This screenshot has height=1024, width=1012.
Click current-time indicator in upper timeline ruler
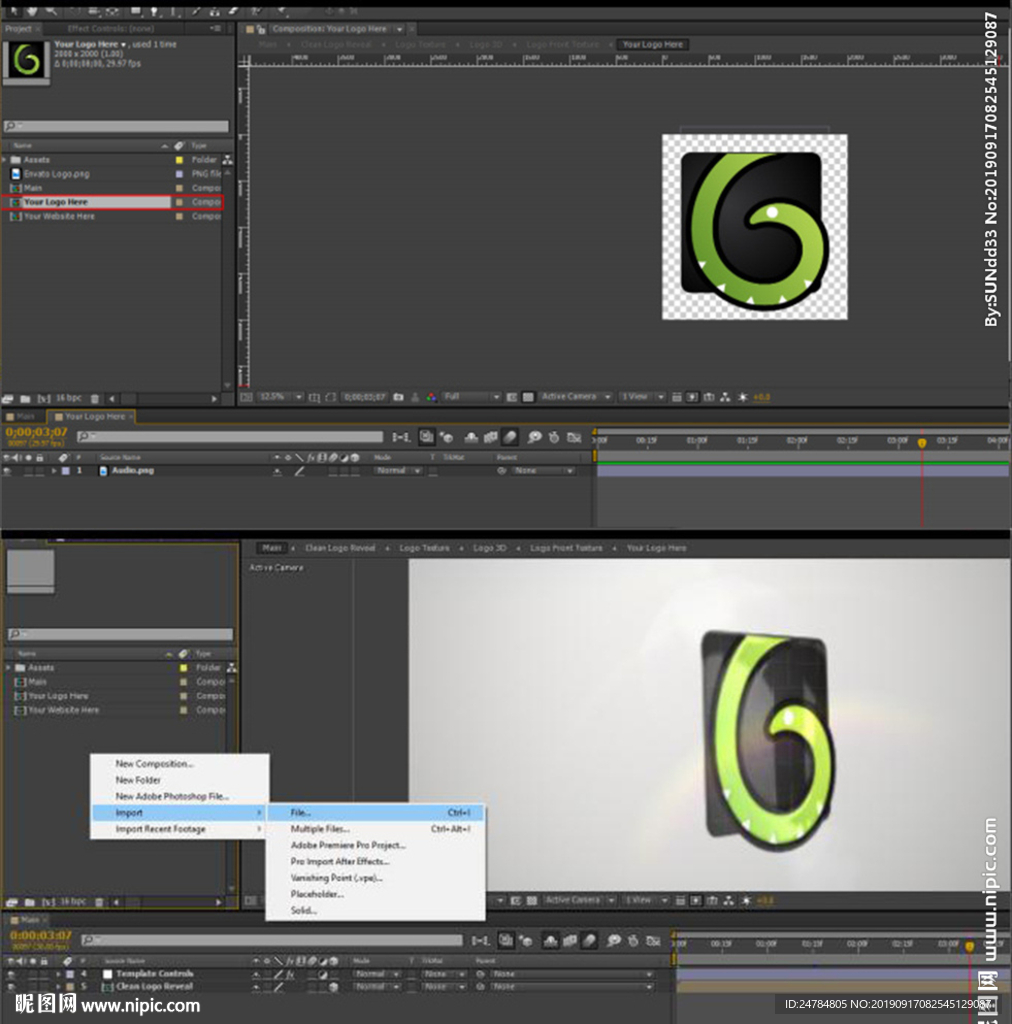pos(922,443)
